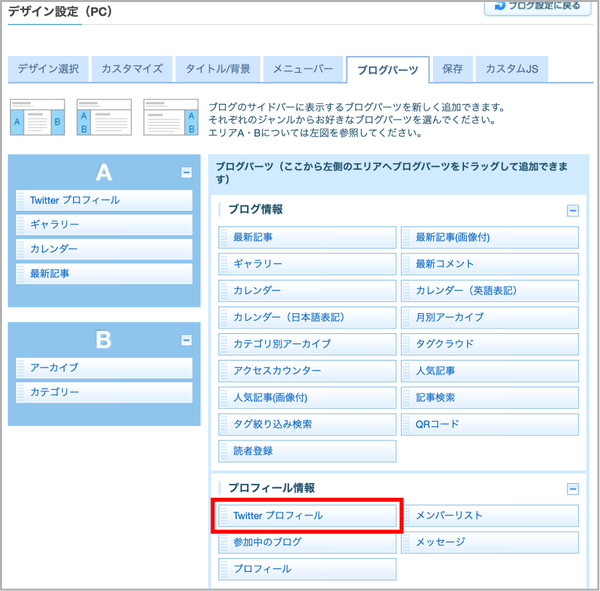
Task: Click the 最新コメント blog part
Action: [x=490, y=264]
